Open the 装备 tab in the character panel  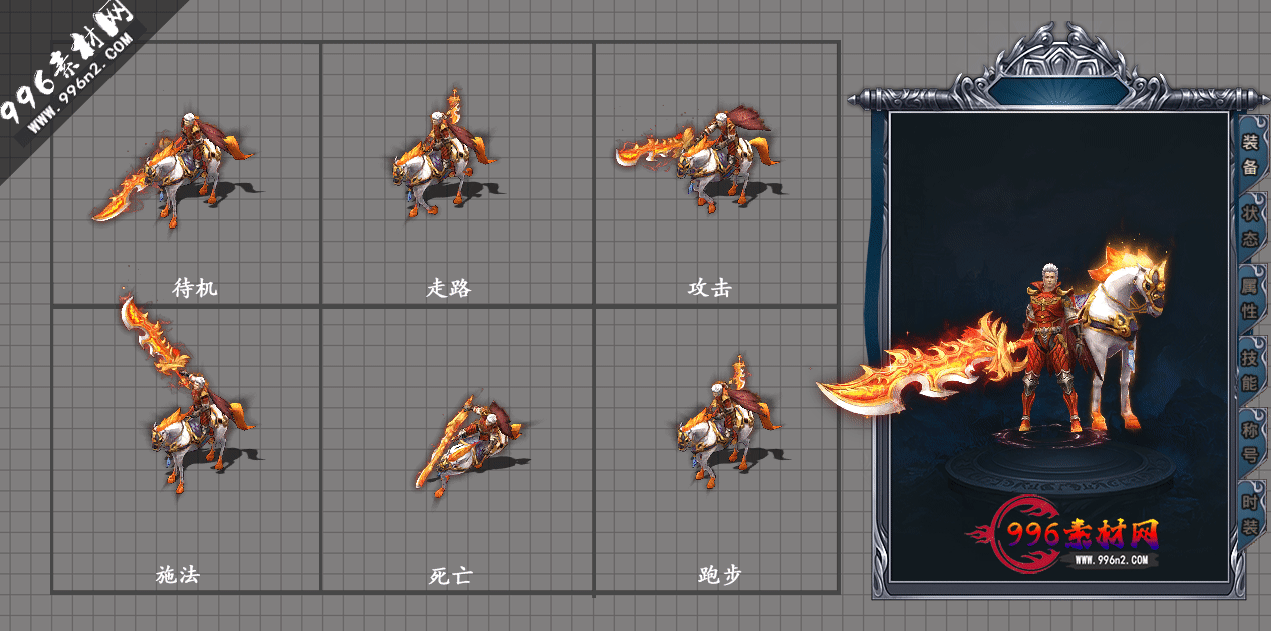(x=1250, y=155)
